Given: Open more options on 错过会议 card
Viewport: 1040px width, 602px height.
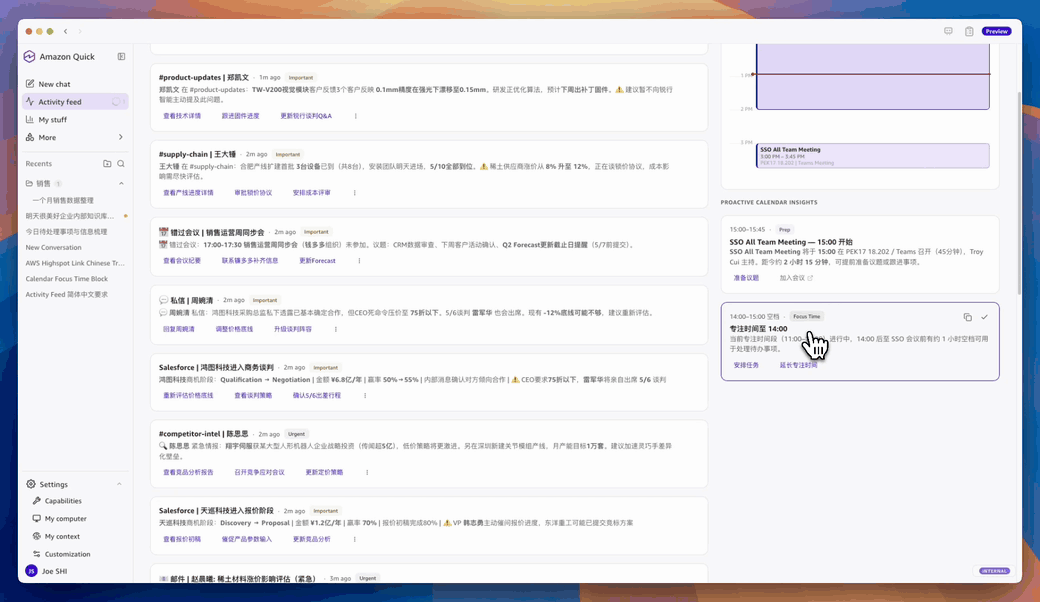Looking at the screenshot, I should pos(359,261).
